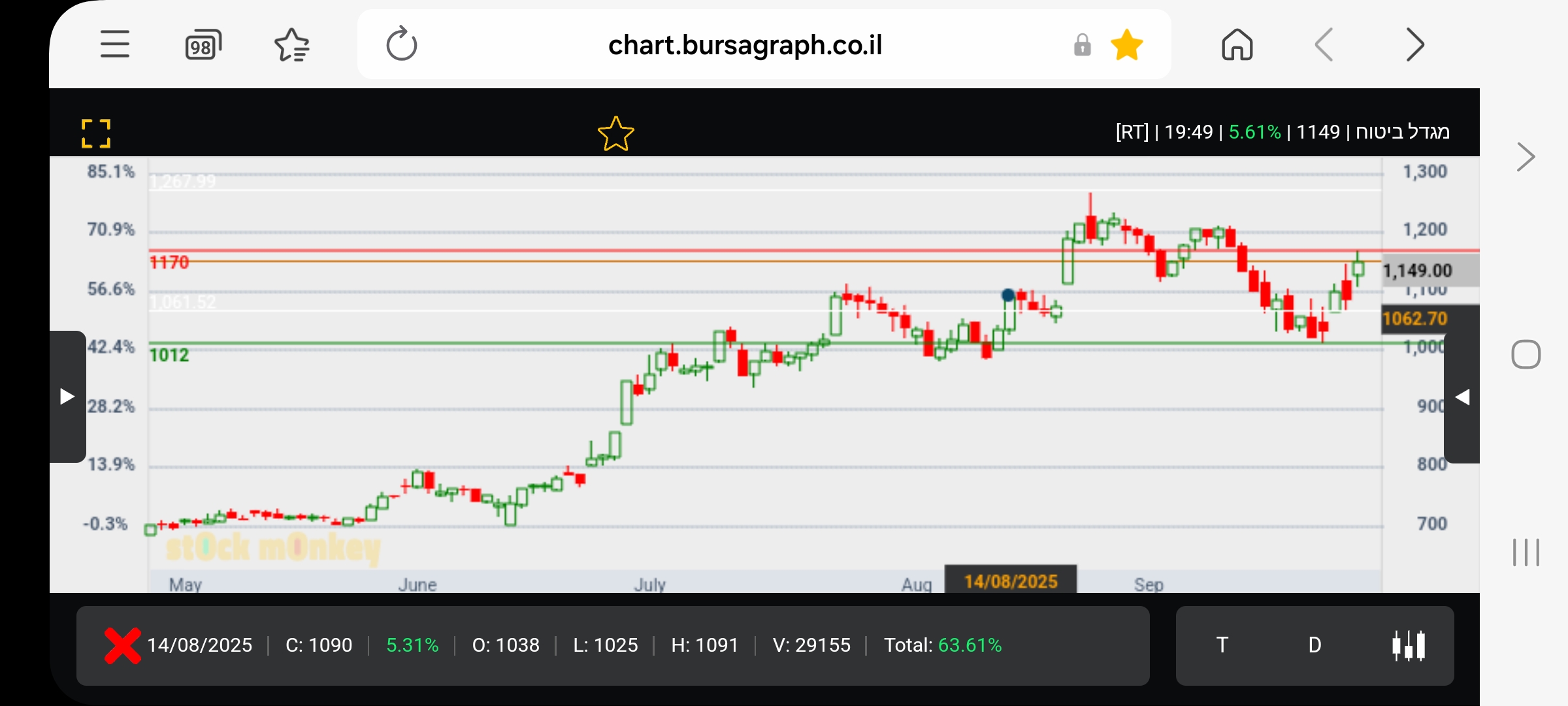Switch chart type via candlestick icon

(x=1409, y=645)
